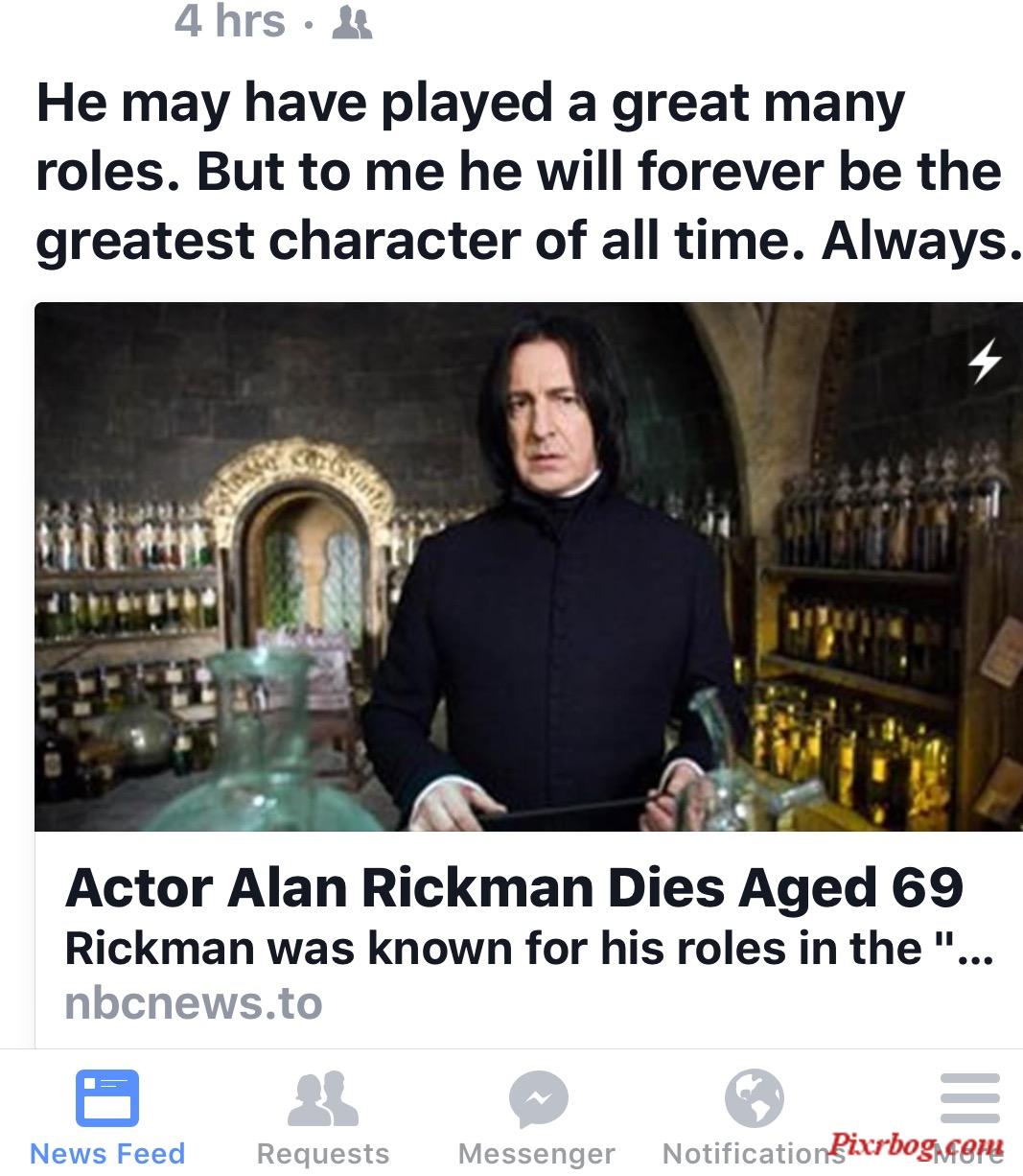The width and height of the screenshot is (1023, 1176).
Task: Open the More hamburger menu icon
Action: 969,1097
